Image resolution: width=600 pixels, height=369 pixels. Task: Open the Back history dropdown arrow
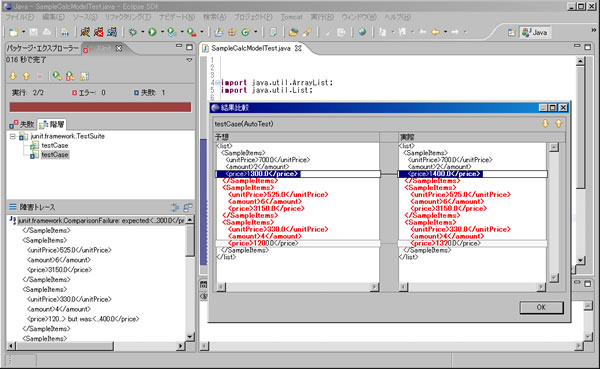click(445, 32)
